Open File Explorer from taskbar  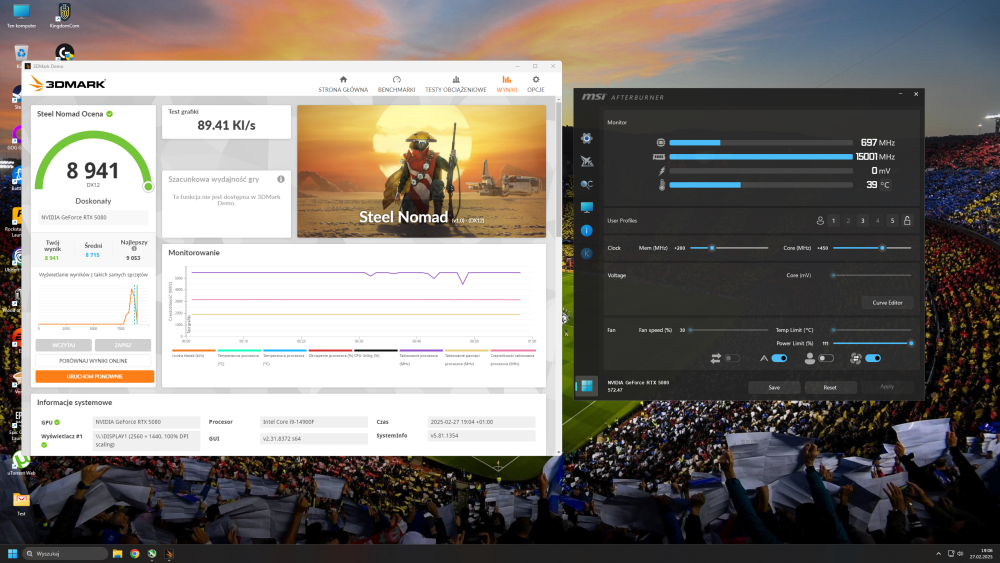117,553
